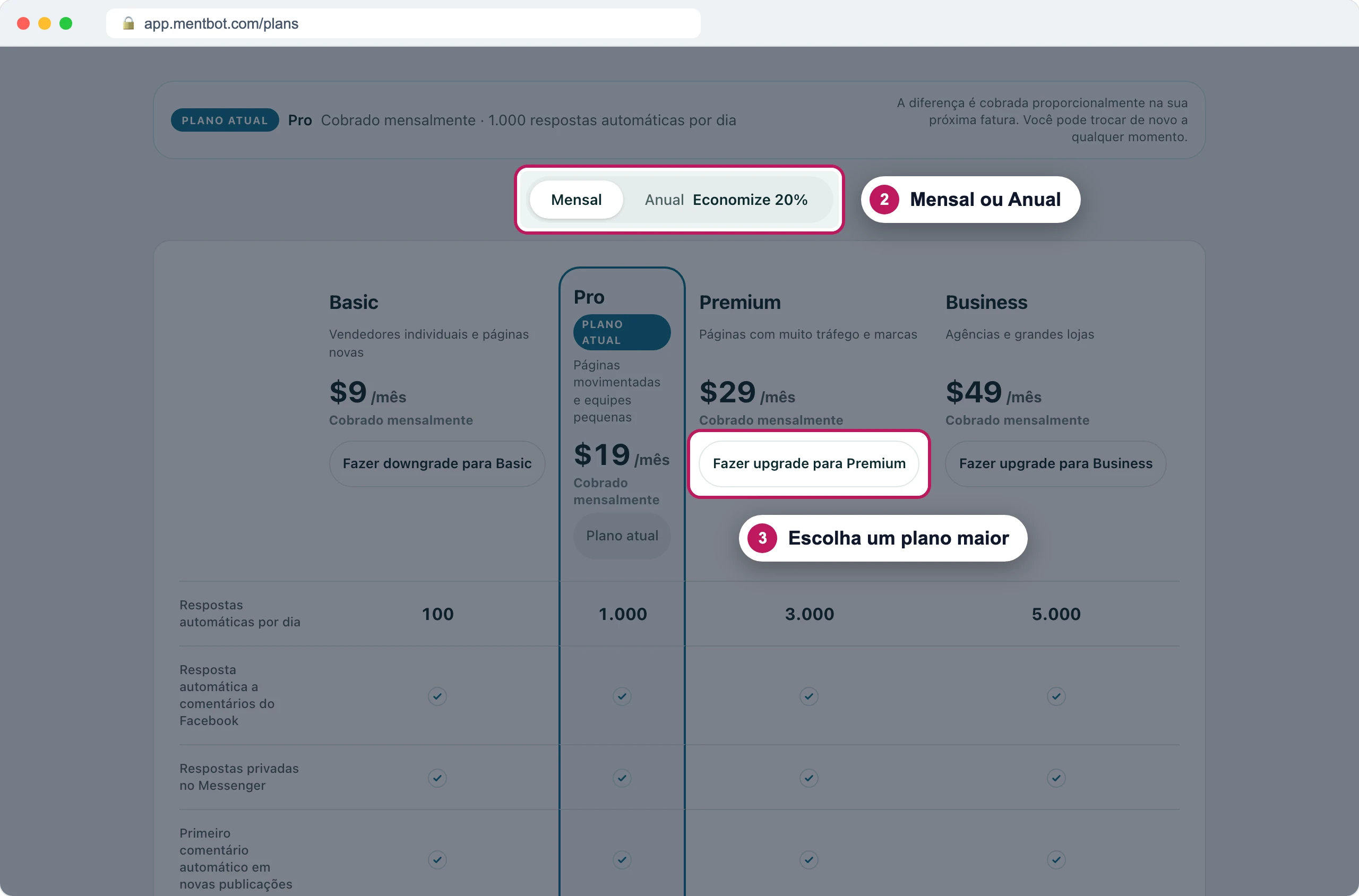Click the 3.000 daily replies value
This screenshot has height=896, width=1359.
pyautogui.click(x=809, y=614)
